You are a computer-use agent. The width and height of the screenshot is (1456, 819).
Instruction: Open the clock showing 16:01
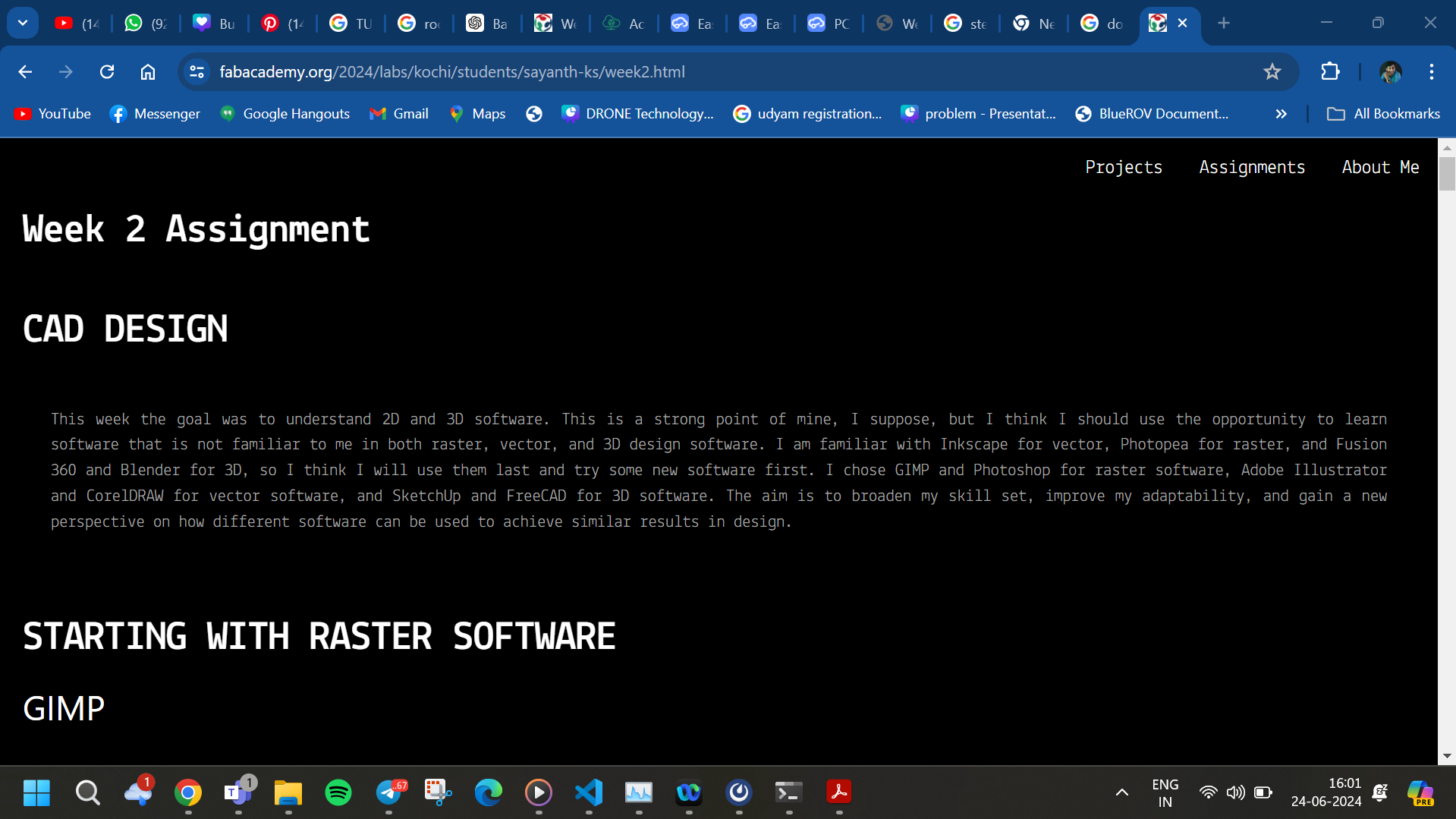(x=1326, y=792)
